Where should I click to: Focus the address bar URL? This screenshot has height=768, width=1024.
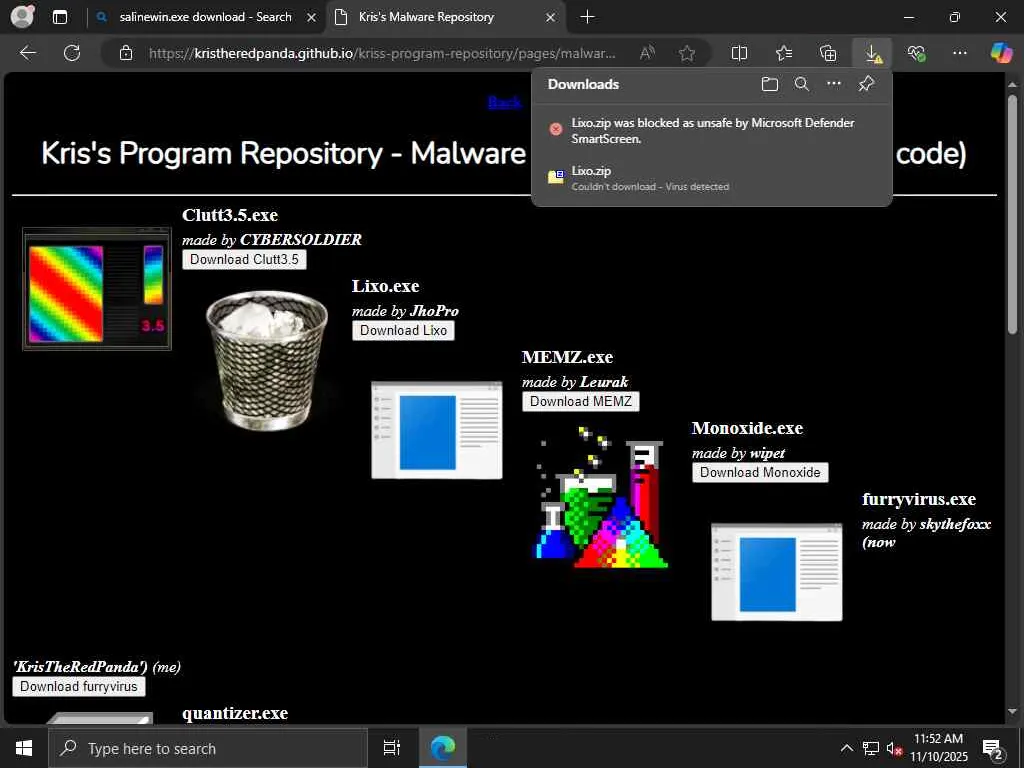coord(382,53)
